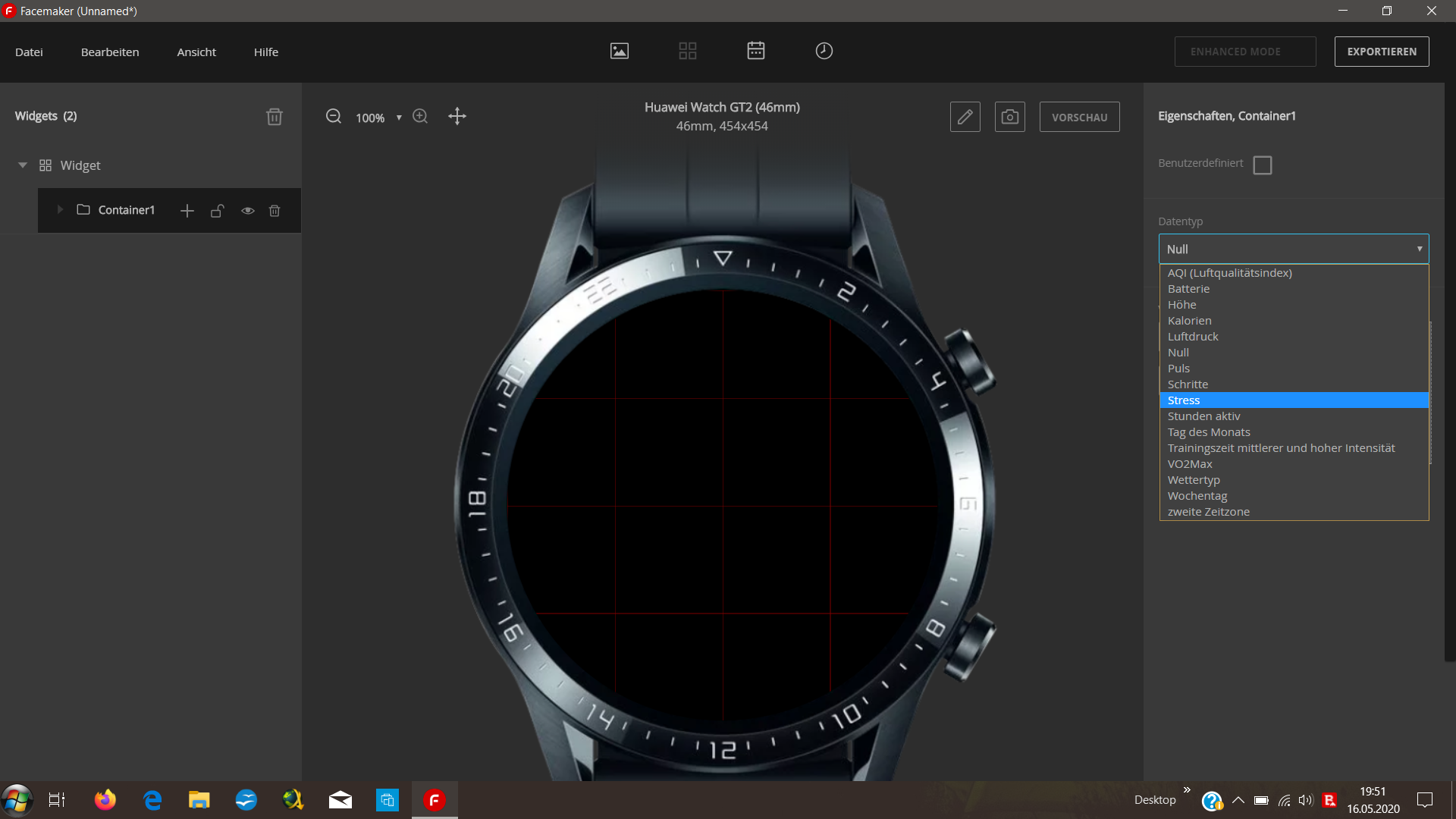Screen dimensions: 1456x819
Task: Open Task View from the taskbar
Action: [57, 800]
